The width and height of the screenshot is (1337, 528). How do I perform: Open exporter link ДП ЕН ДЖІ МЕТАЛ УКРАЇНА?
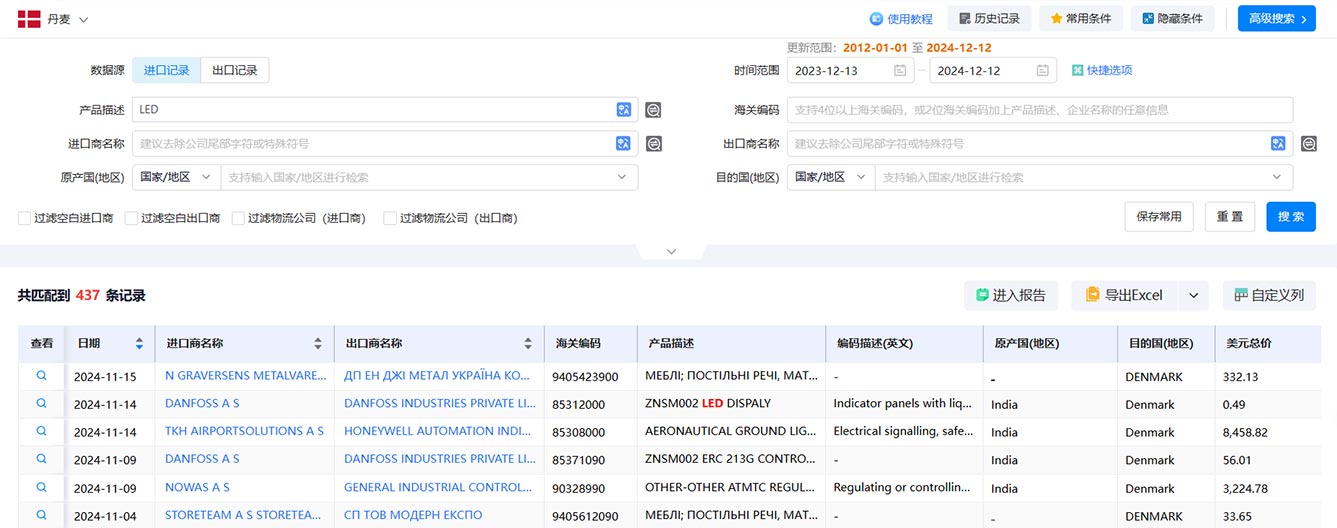tap(438, 376)
